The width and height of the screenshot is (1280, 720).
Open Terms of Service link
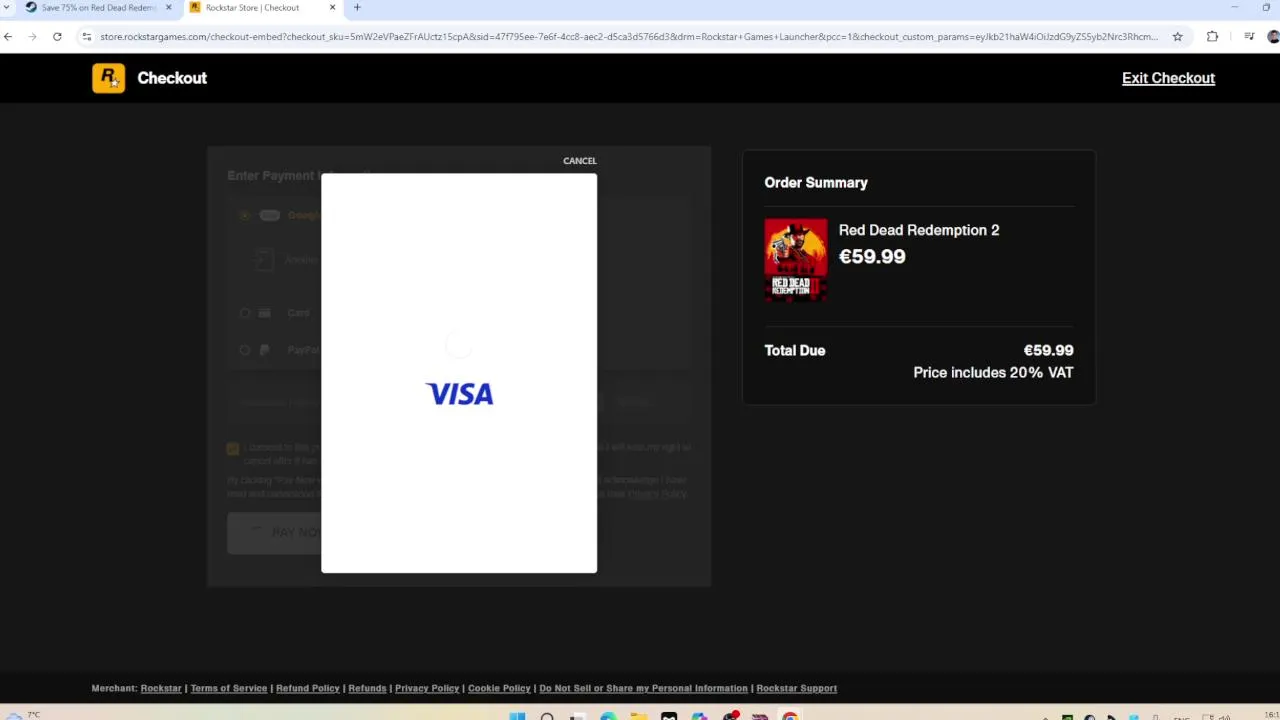(x=229, y=688)
